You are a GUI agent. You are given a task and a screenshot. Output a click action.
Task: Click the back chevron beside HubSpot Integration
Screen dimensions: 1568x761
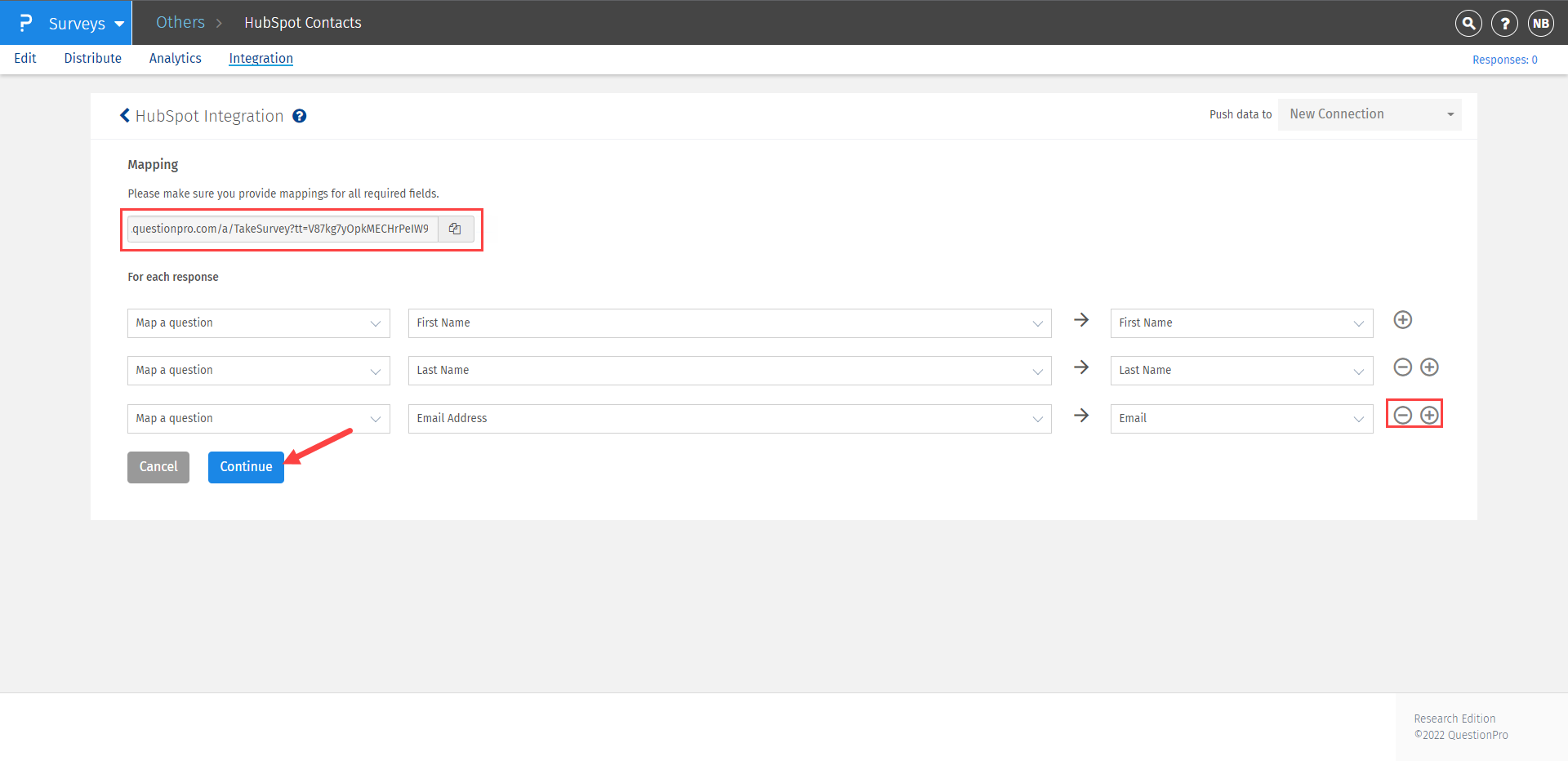(x=125, y=116)
